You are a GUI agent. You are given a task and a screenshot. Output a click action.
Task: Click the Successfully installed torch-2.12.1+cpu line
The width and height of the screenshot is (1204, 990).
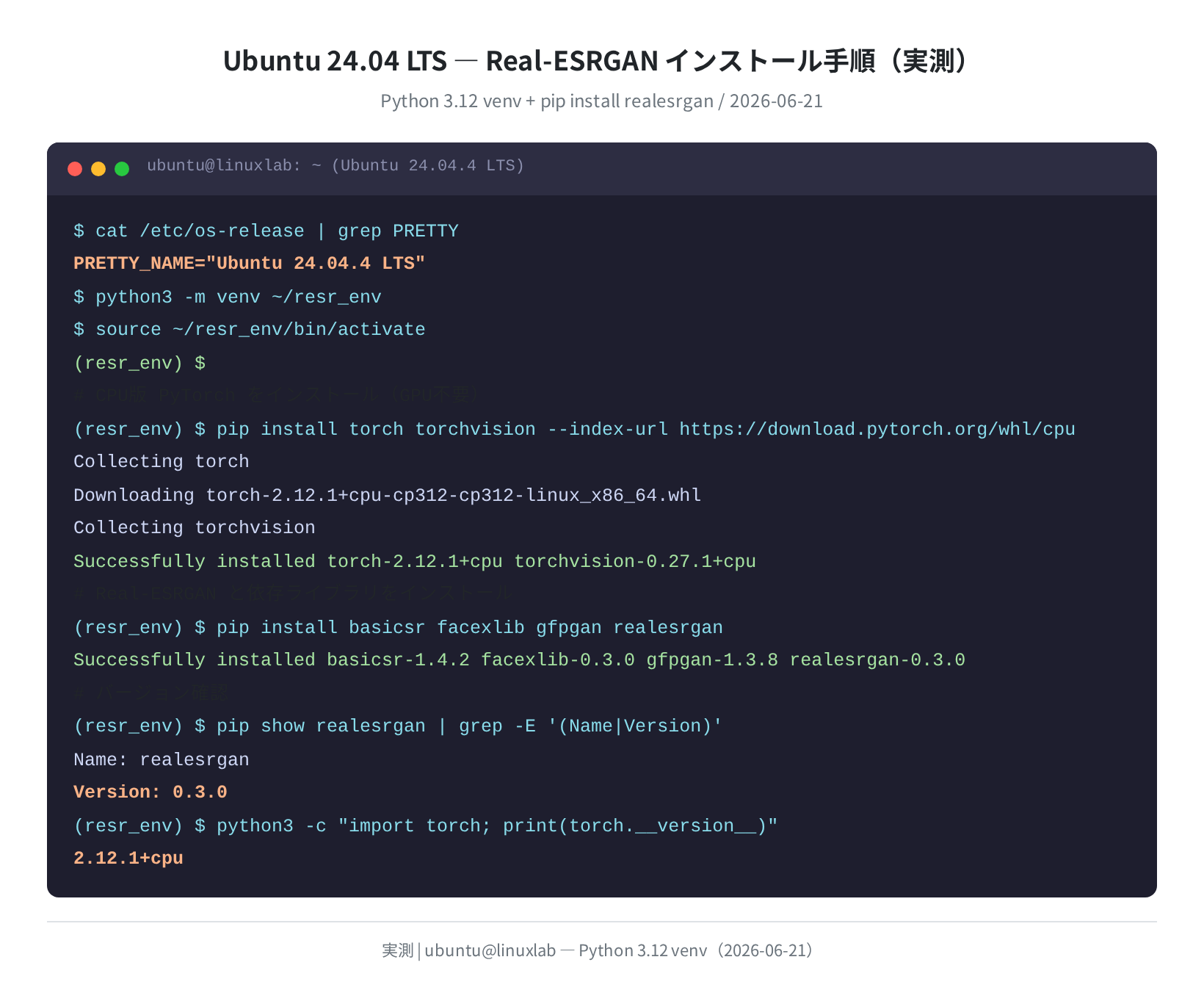pos(415,562)
